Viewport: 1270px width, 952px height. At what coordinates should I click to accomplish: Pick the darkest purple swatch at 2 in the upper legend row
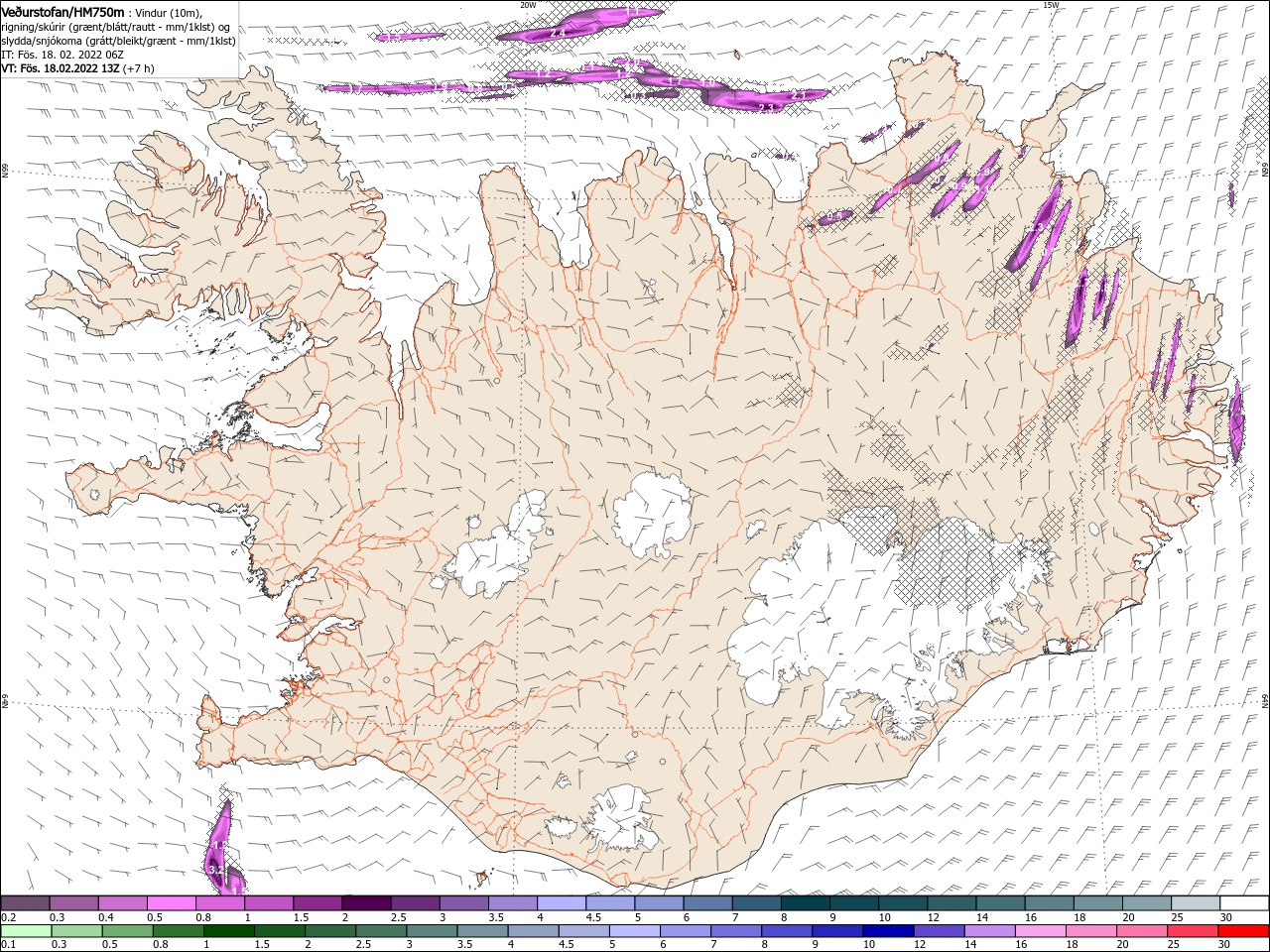(x=366, y=903)
